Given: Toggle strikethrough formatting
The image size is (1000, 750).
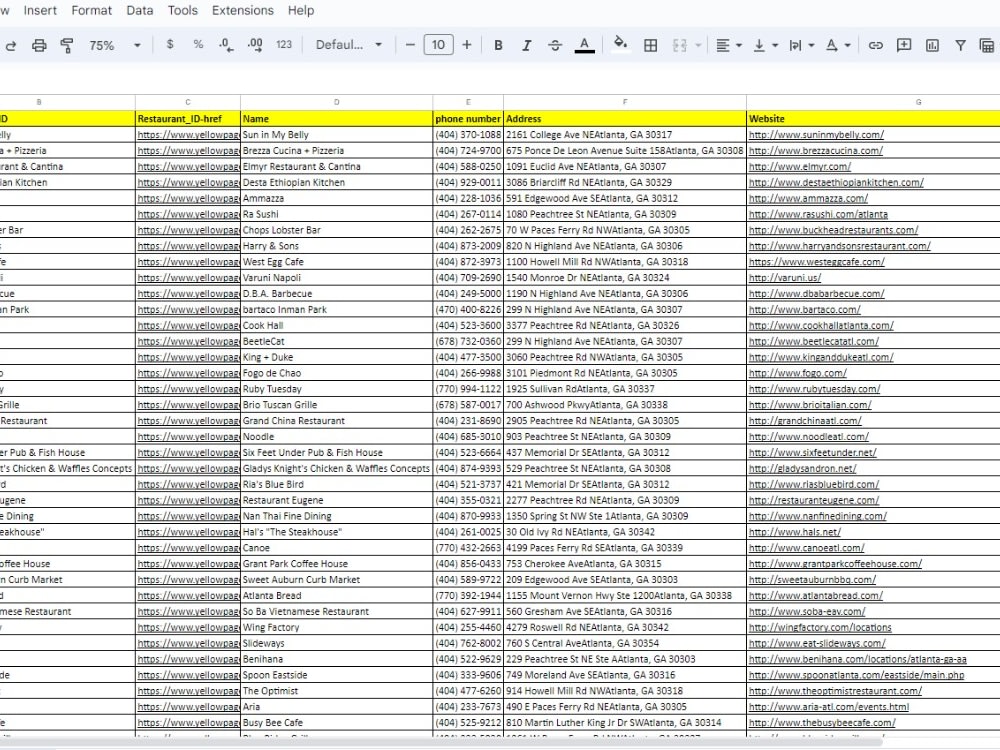Looking at the screenshot, I should click(x=555, y=45).
